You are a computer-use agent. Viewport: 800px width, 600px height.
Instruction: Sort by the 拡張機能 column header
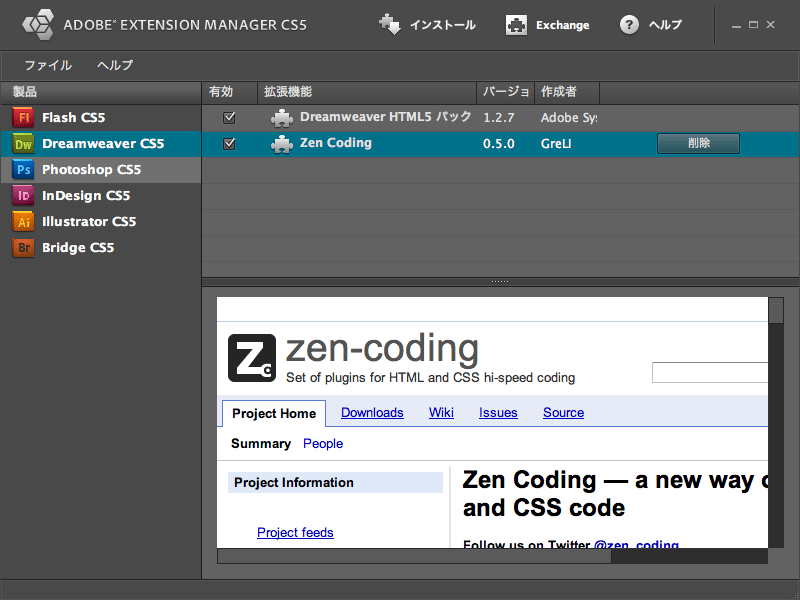367,92
